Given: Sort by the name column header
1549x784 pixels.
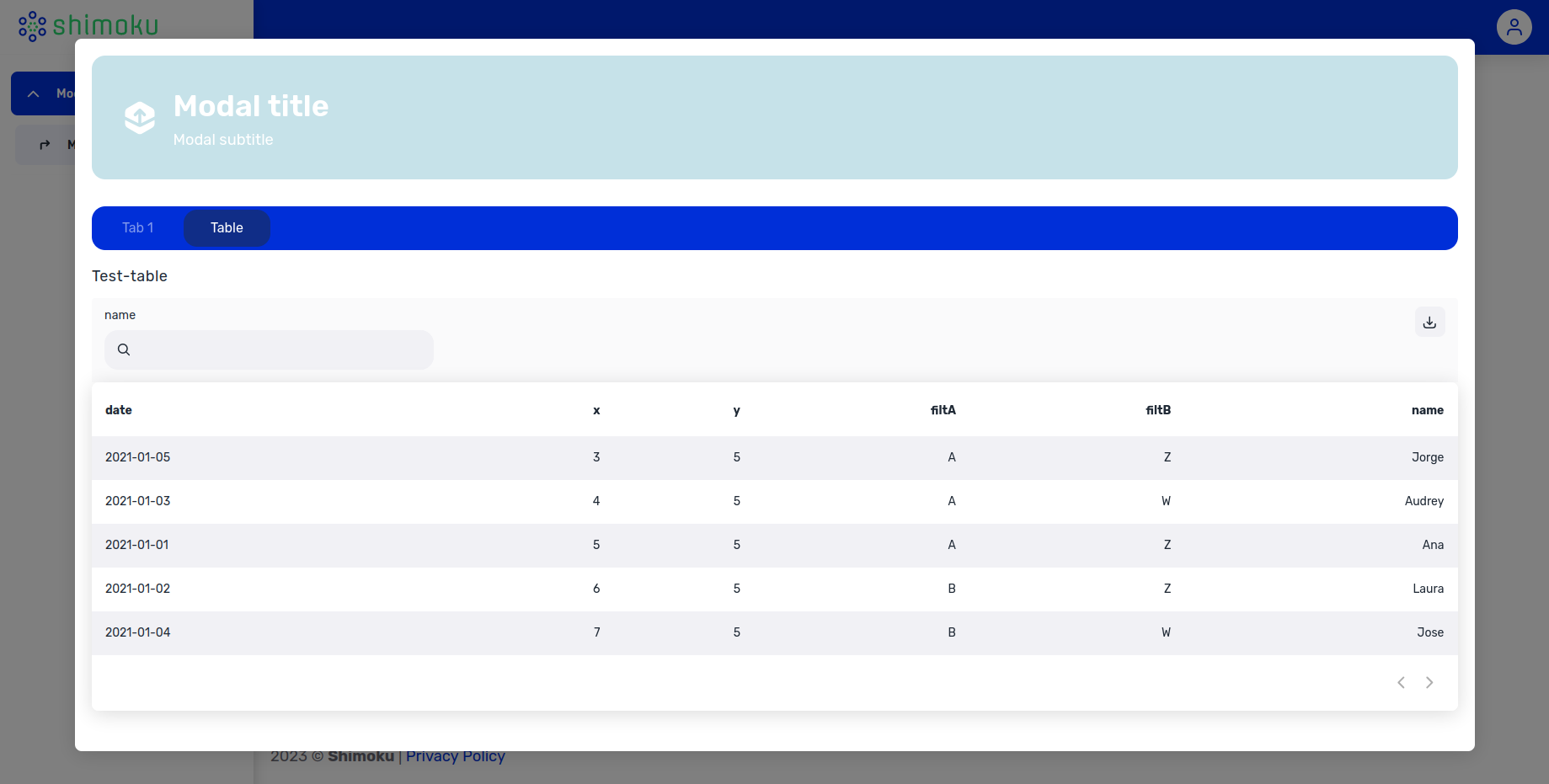Looking at the screenshot, I should (x=1427, y=410).
